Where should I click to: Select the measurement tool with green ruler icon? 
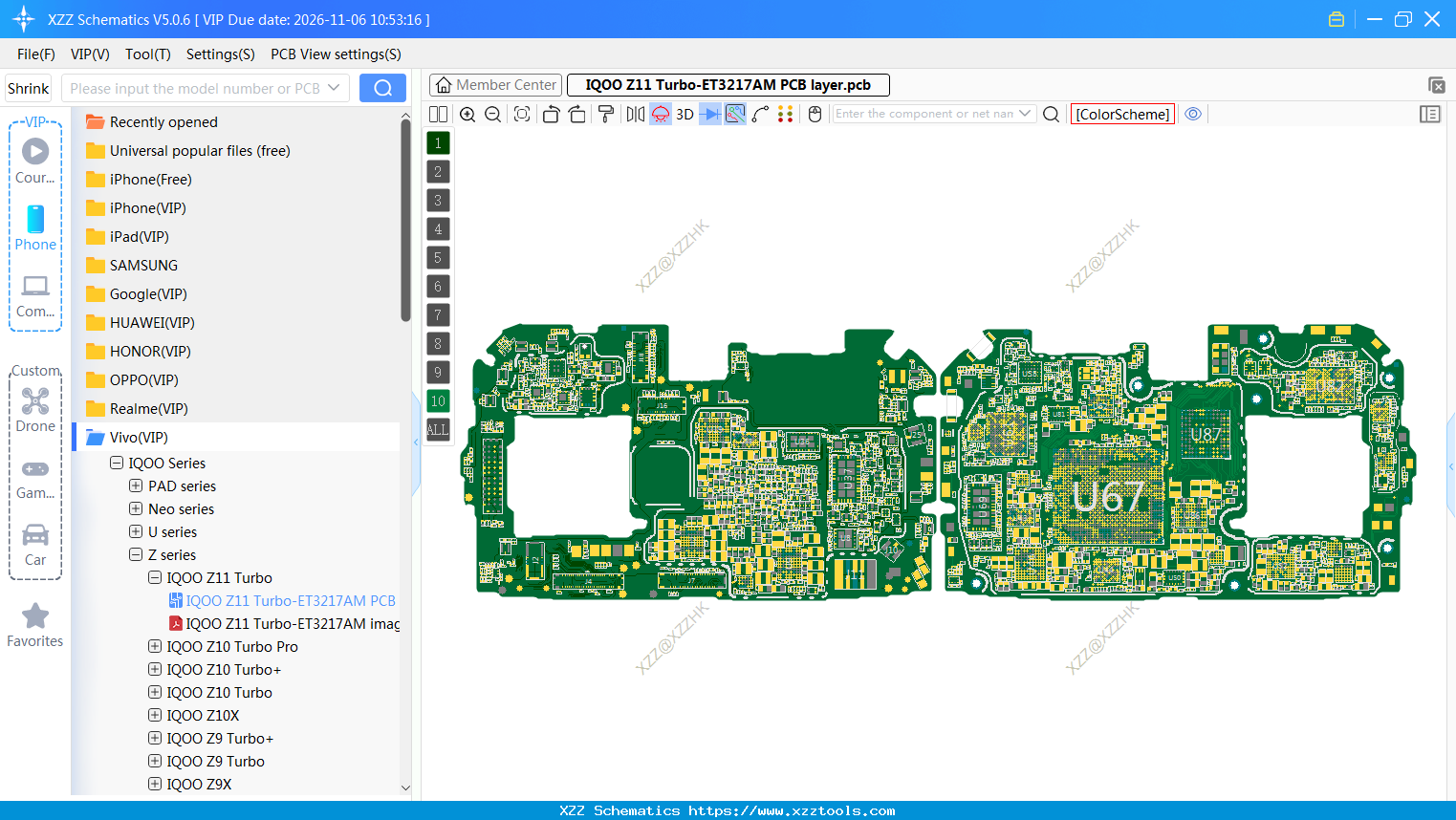(734, 114)
